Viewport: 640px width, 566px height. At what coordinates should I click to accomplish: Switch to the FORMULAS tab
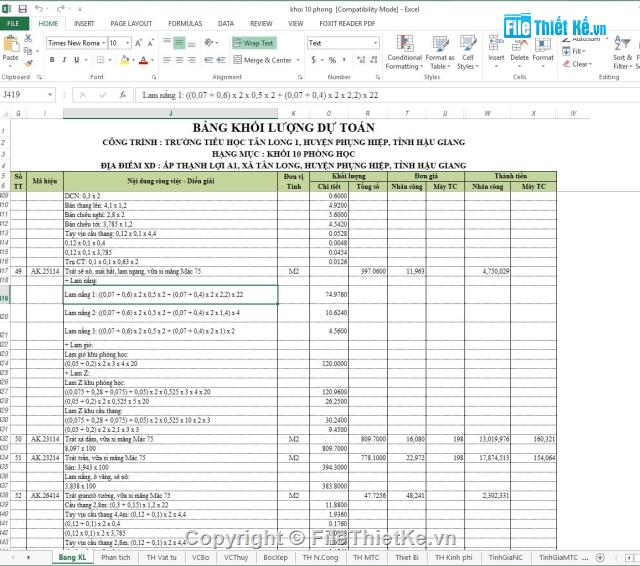(185, 24)
